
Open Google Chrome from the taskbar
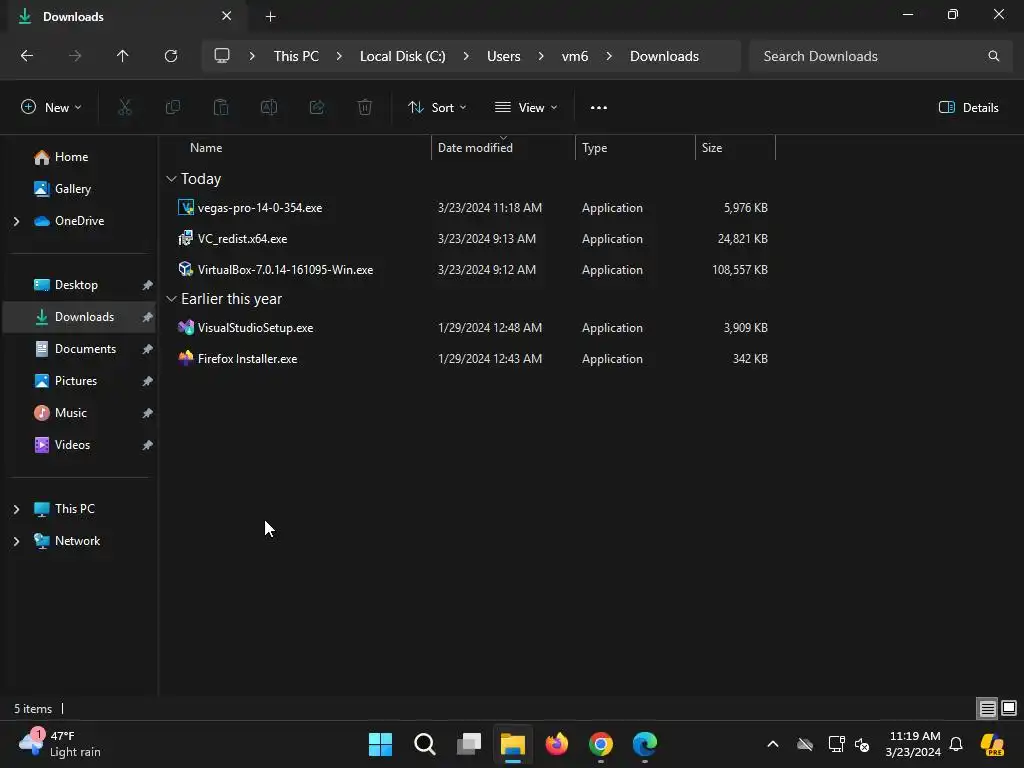pyautogui.click(x=601, y=744)
